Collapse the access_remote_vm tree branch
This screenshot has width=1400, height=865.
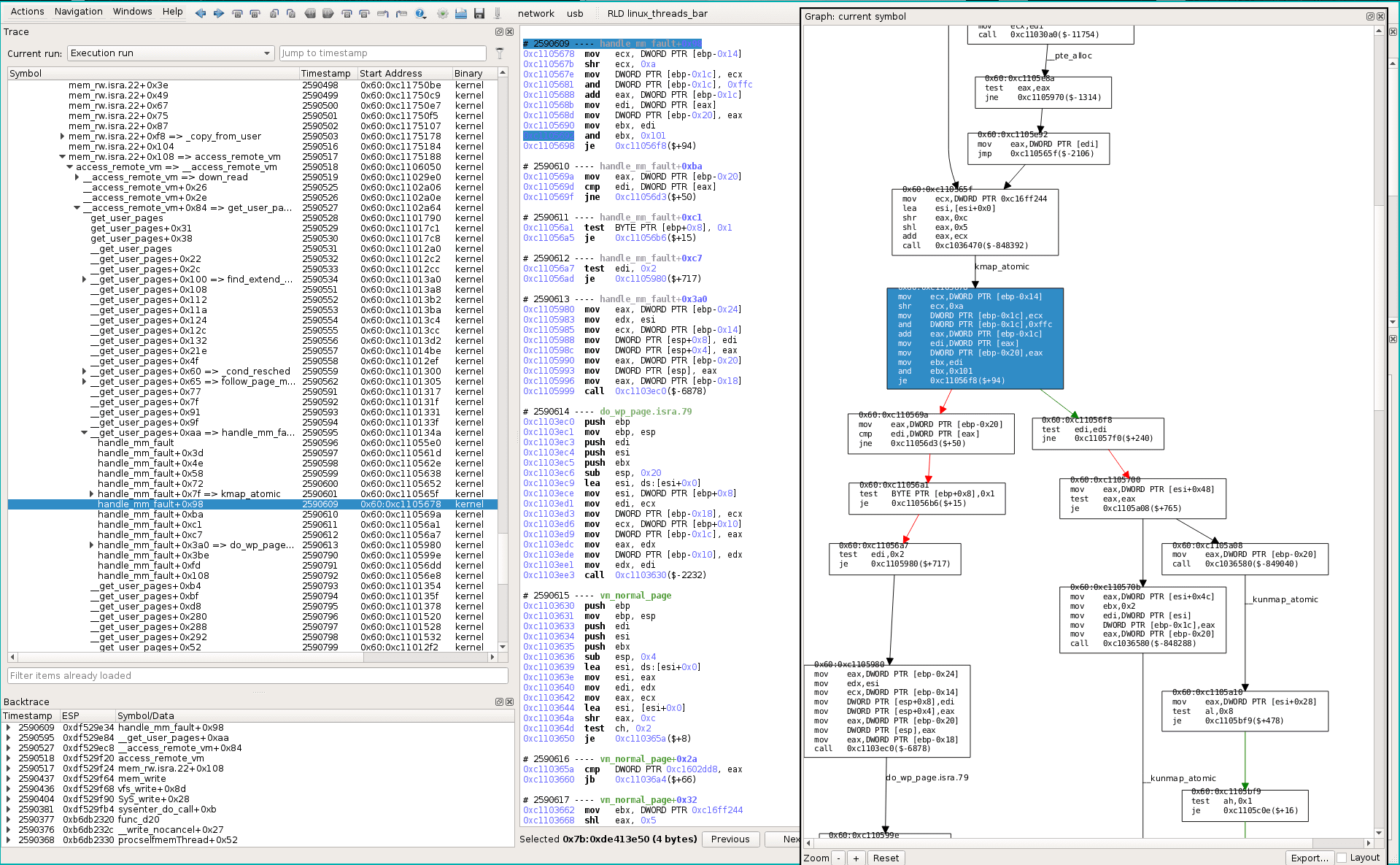click(x=69, y=166)
